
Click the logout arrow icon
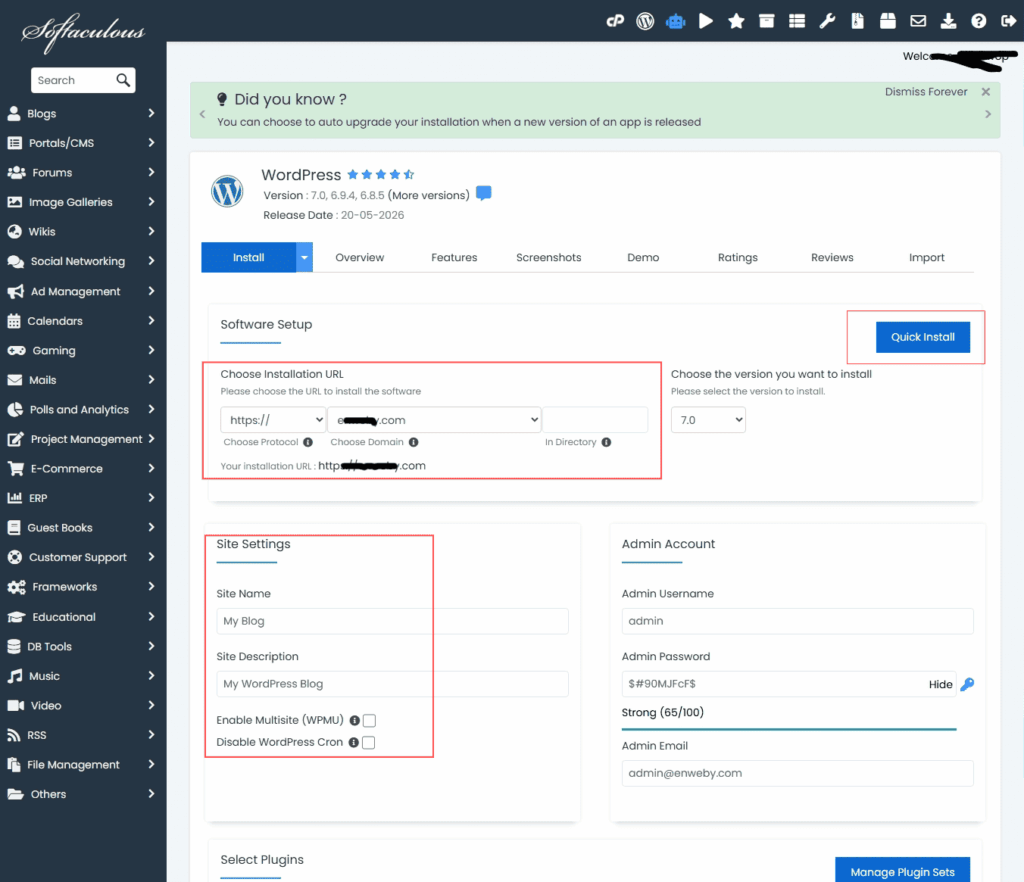point(1008,22)
